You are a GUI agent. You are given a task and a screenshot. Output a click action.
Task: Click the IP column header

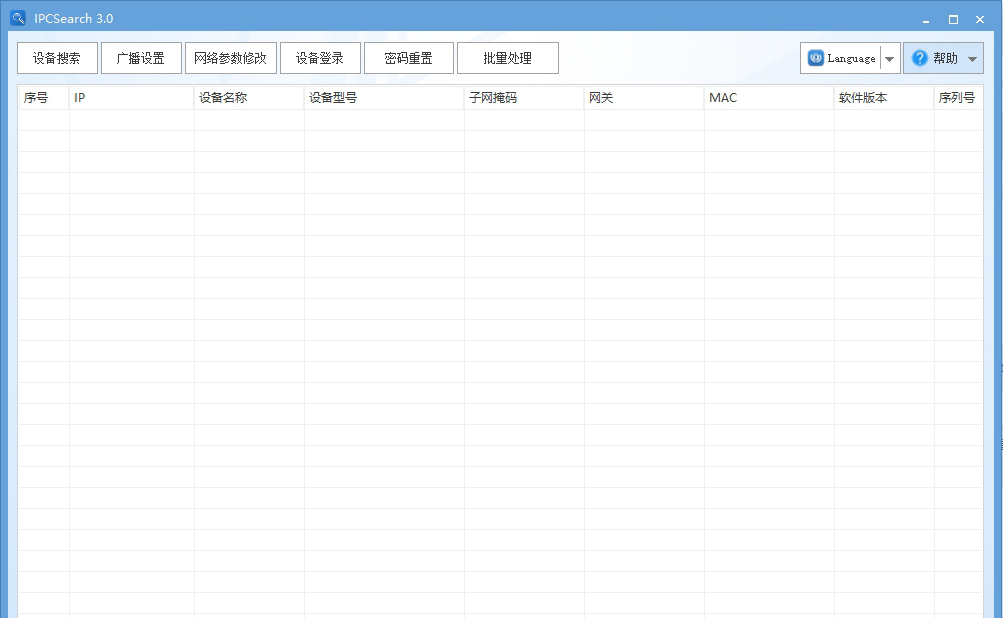coord(131,98)
